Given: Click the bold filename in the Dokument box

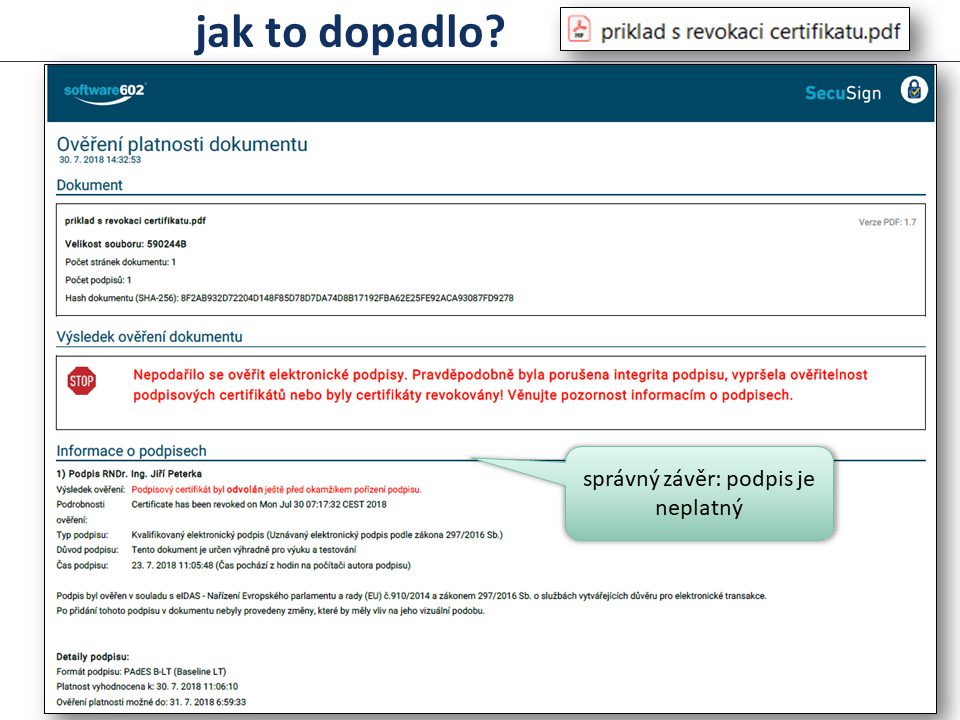Looking at the screenshot, I should click(x=135, y=220).
